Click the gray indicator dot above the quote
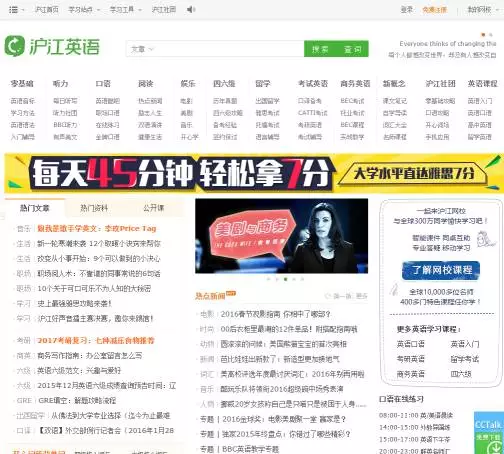The height and width of the screenshot is (454, 504). coord(490,35)
